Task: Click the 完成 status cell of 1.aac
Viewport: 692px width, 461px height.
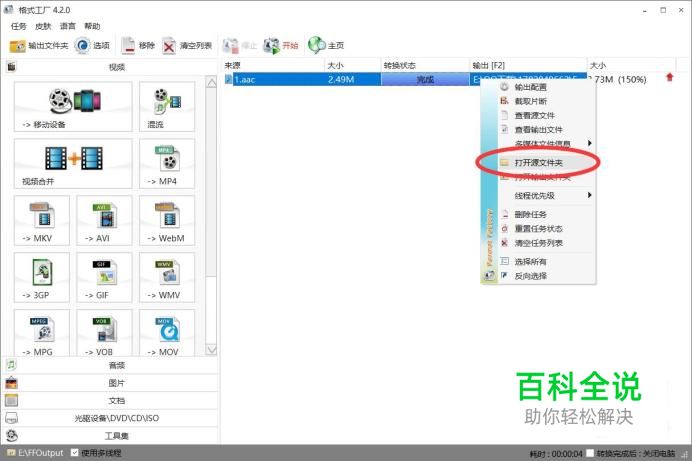Action: (x=425, y=79)
